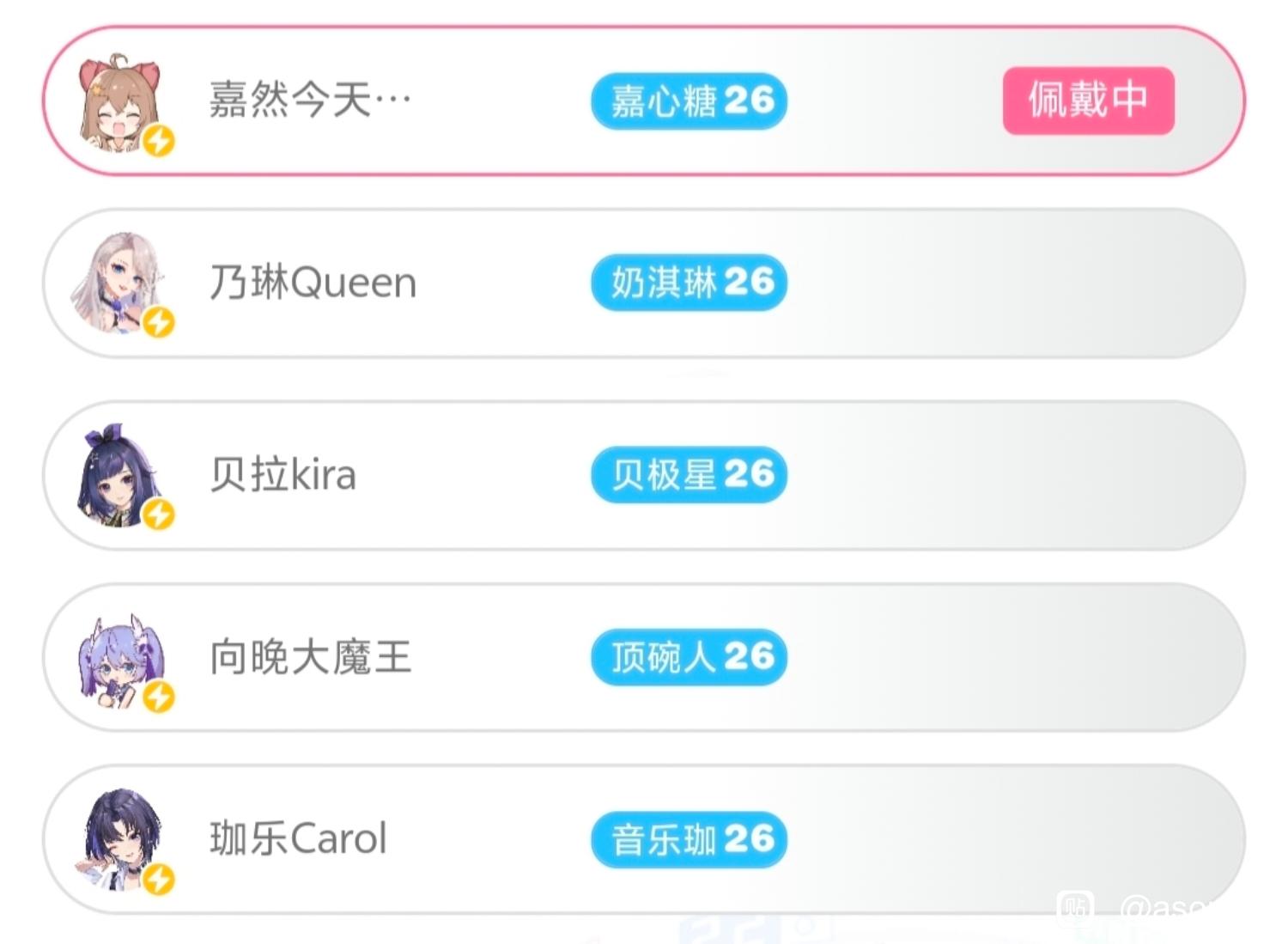Click lightning badge on 珈乐Carol avatar

point(159,879)
